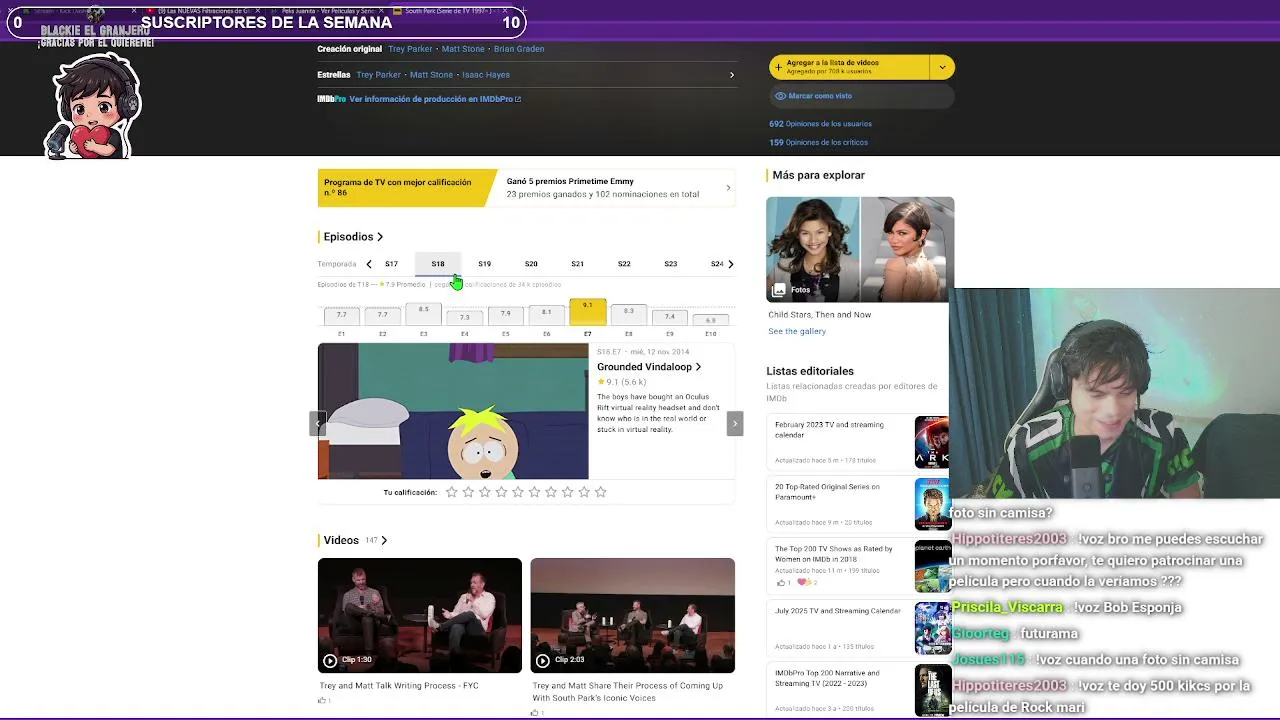Screen dimensions: 1280x720
Task: Click the July 2025 calendar list thumbnail
Action: (x=932, y=628)
